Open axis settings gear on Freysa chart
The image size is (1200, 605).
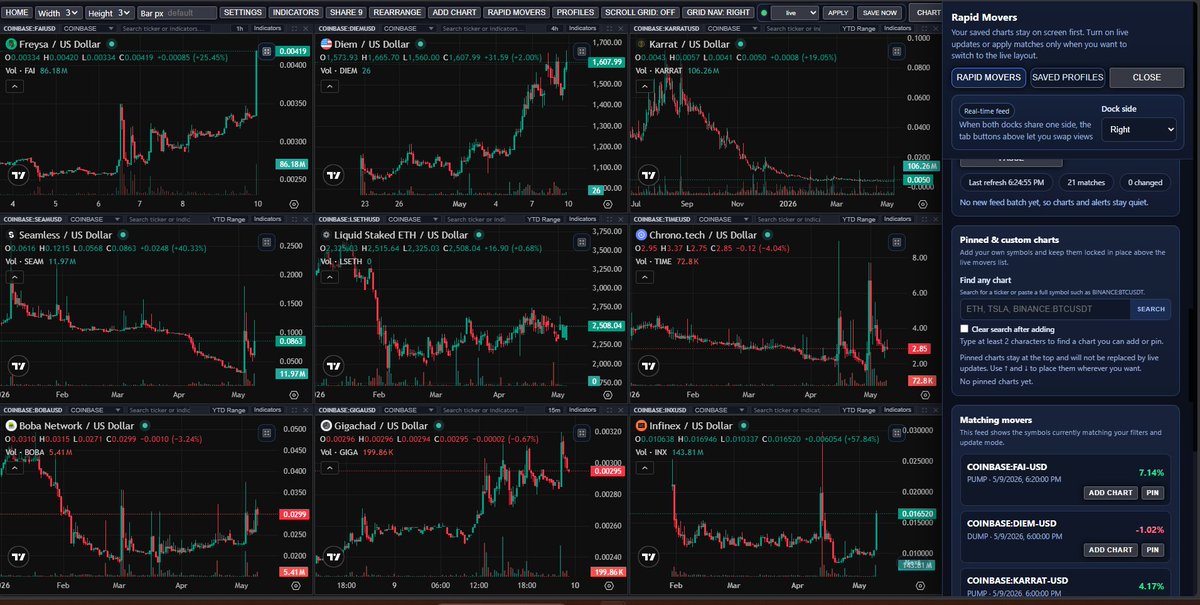point(293,202)
